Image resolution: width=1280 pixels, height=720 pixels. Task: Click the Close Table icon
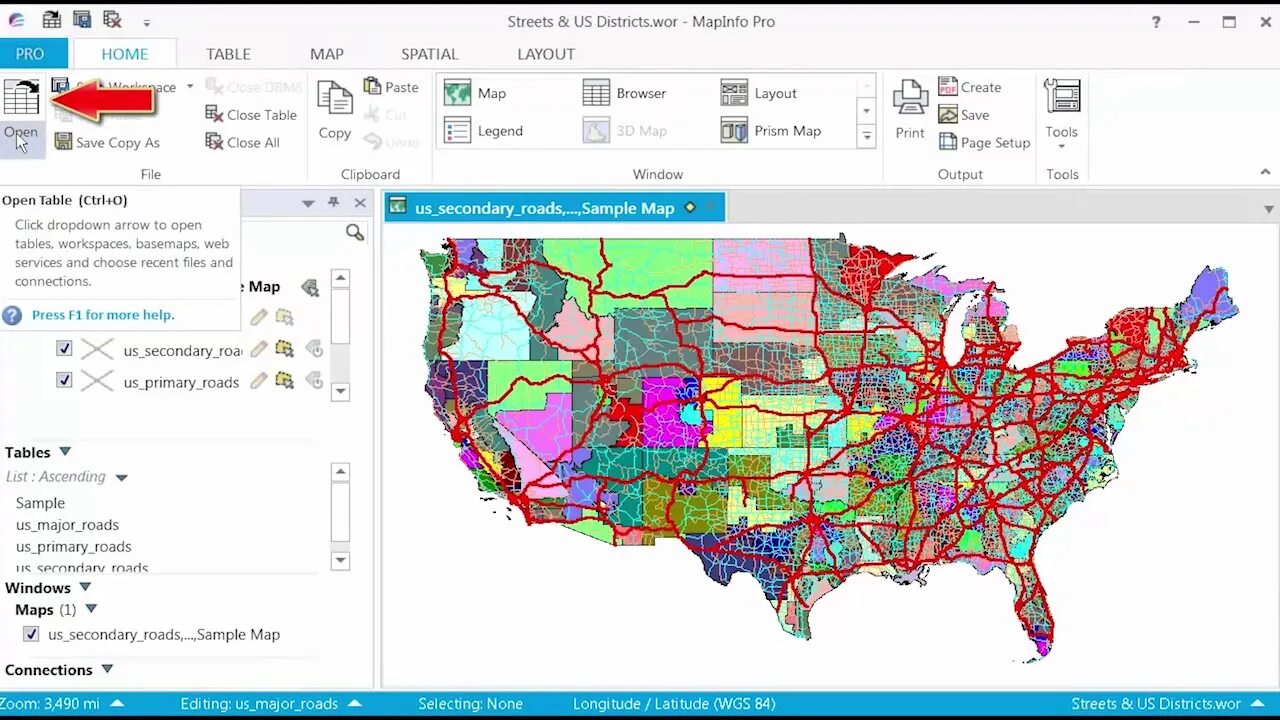point(214,114)
